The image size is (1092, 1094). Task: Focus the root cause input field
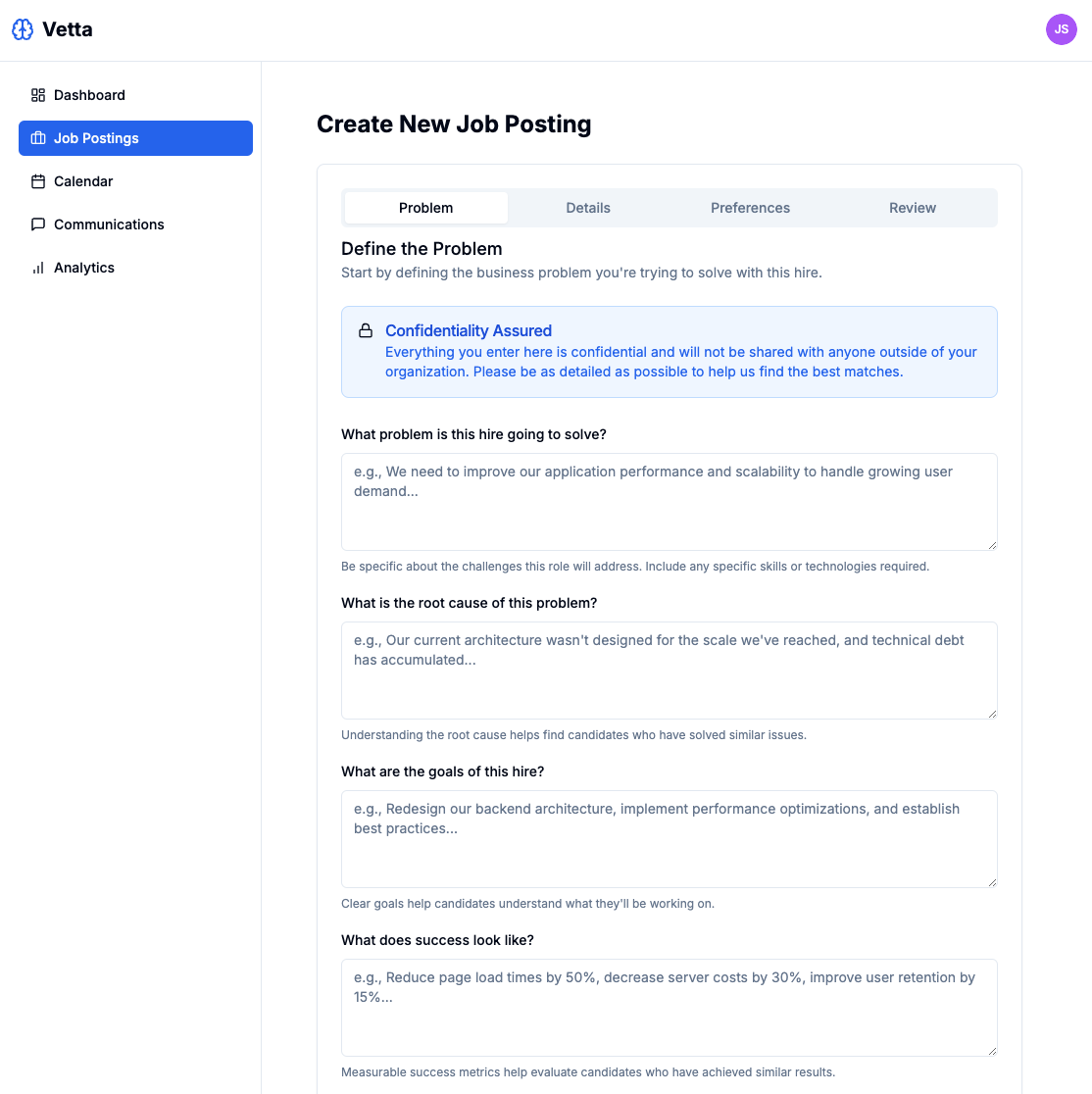point(669,670)
